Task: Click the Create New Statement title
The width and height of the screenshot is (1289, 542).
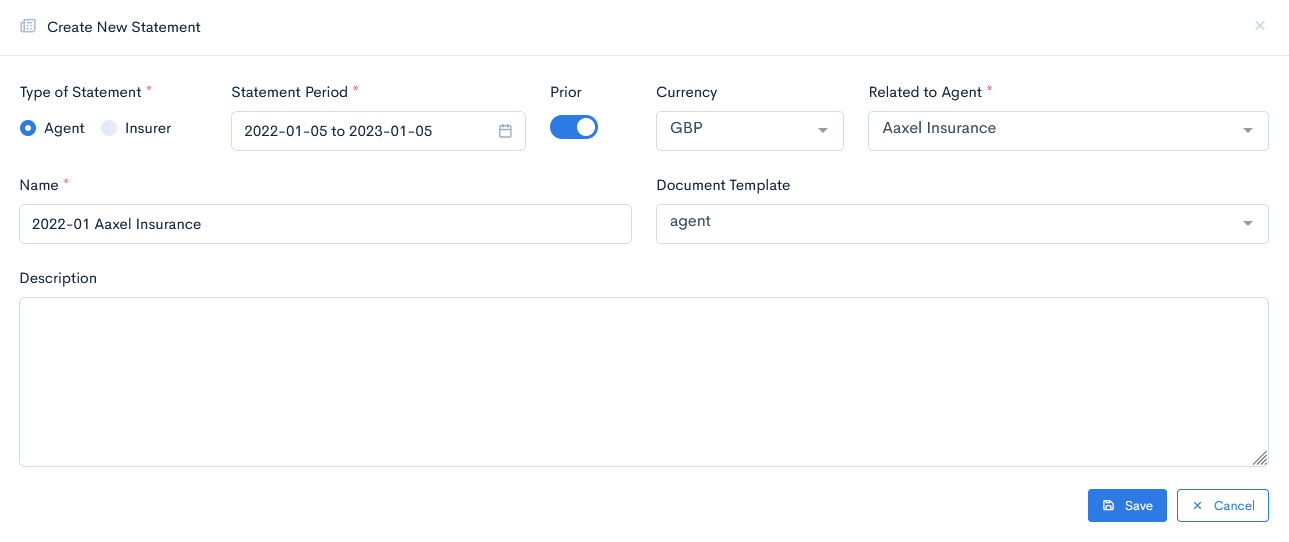Action: [x=124, y=27]
